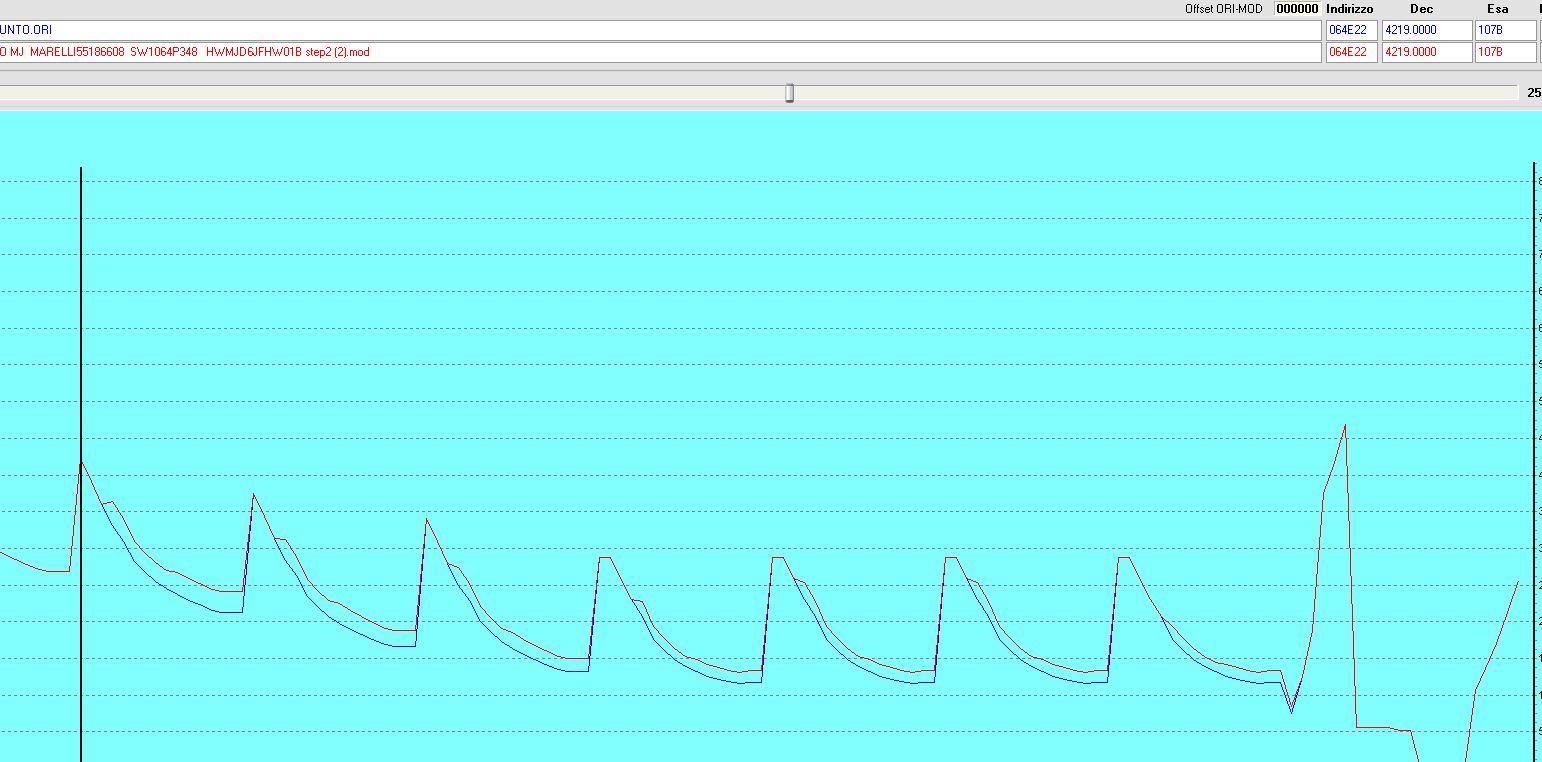Click the sharp V-shaped dip before tallest peak
Image resolution: width=1542 pixels, height=762 pixels.
[1292, 710]
